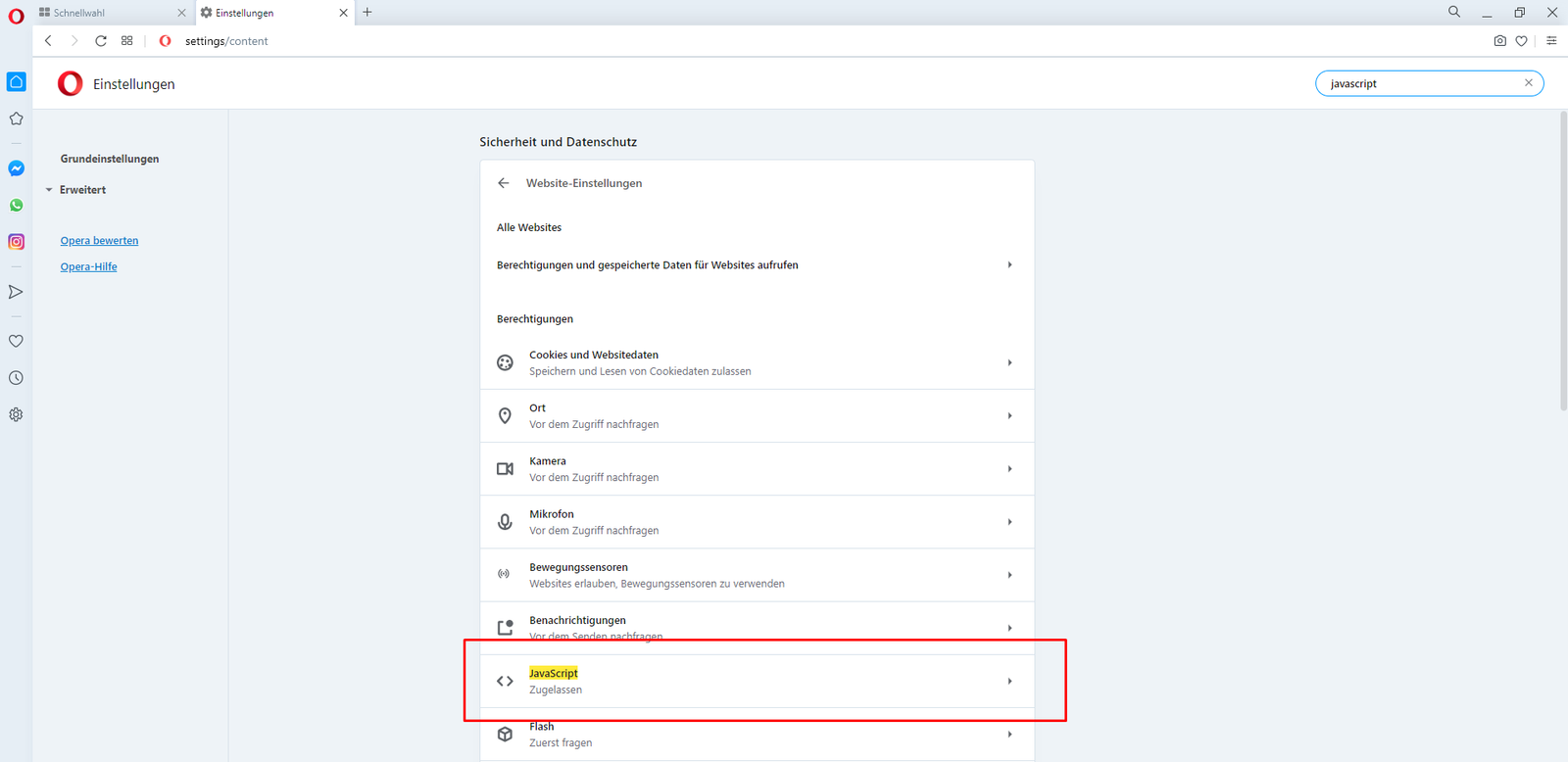
Task: Switch to the Schnellwahl tab
Action: (103, 13)
